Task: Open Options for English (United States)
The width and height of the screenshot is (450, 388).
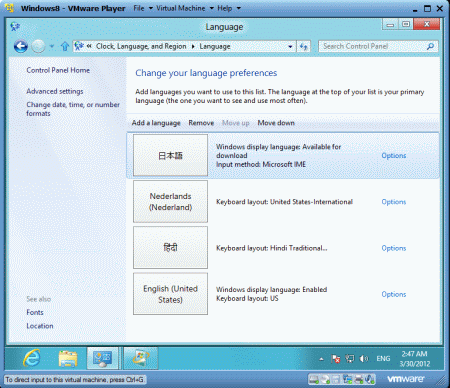Action: tap(394, 294)
